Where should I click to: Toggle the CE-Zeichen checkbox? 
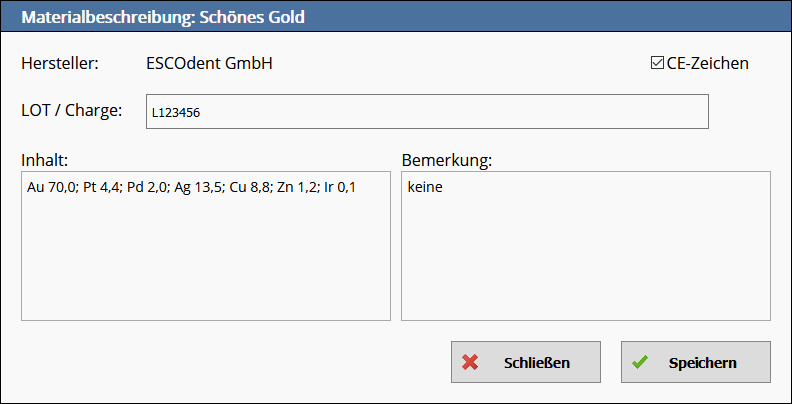[x=657, y=63]
